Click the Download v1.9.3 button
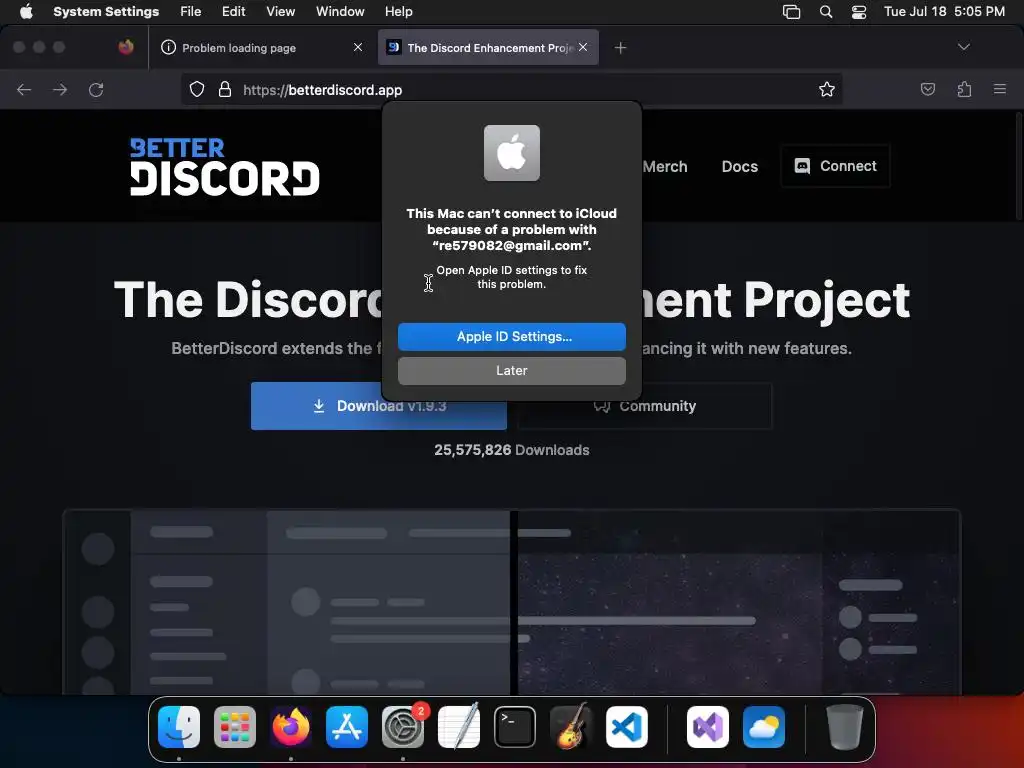1024x768 pixels. tap(379, 406)
